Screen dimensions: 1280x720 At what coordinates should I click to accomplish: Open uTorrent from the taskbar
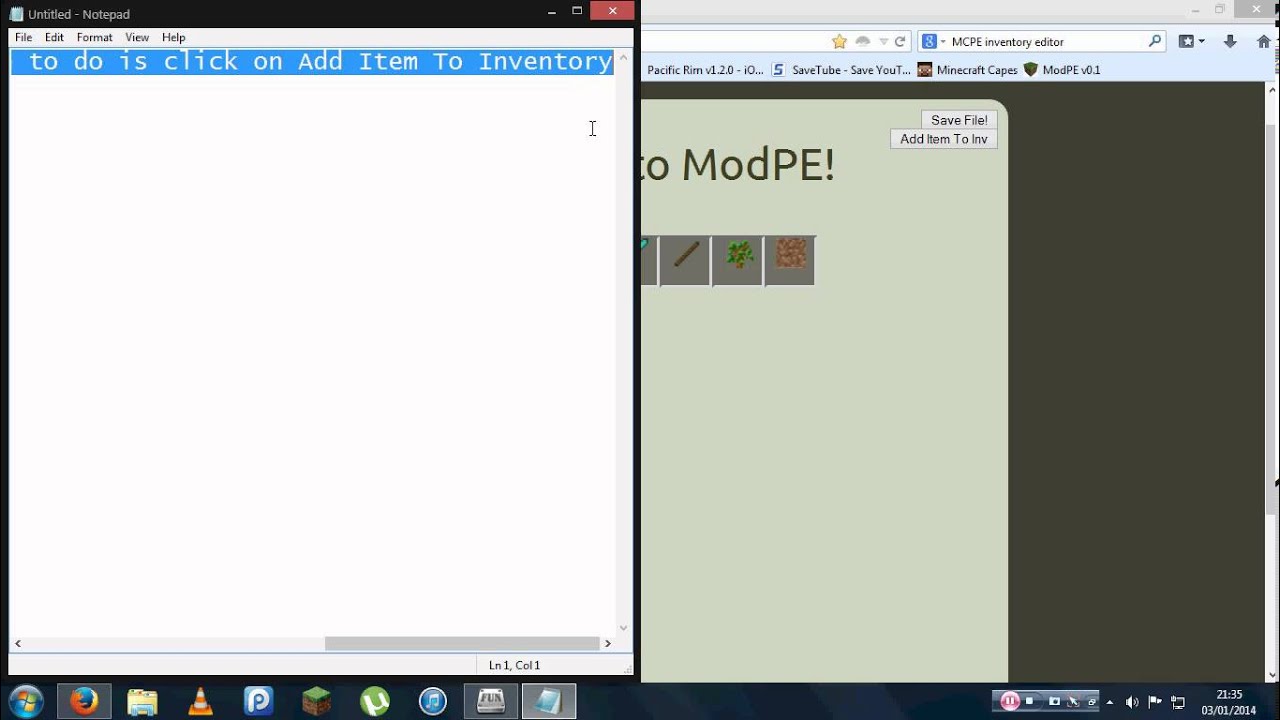(x=374, y=701)
